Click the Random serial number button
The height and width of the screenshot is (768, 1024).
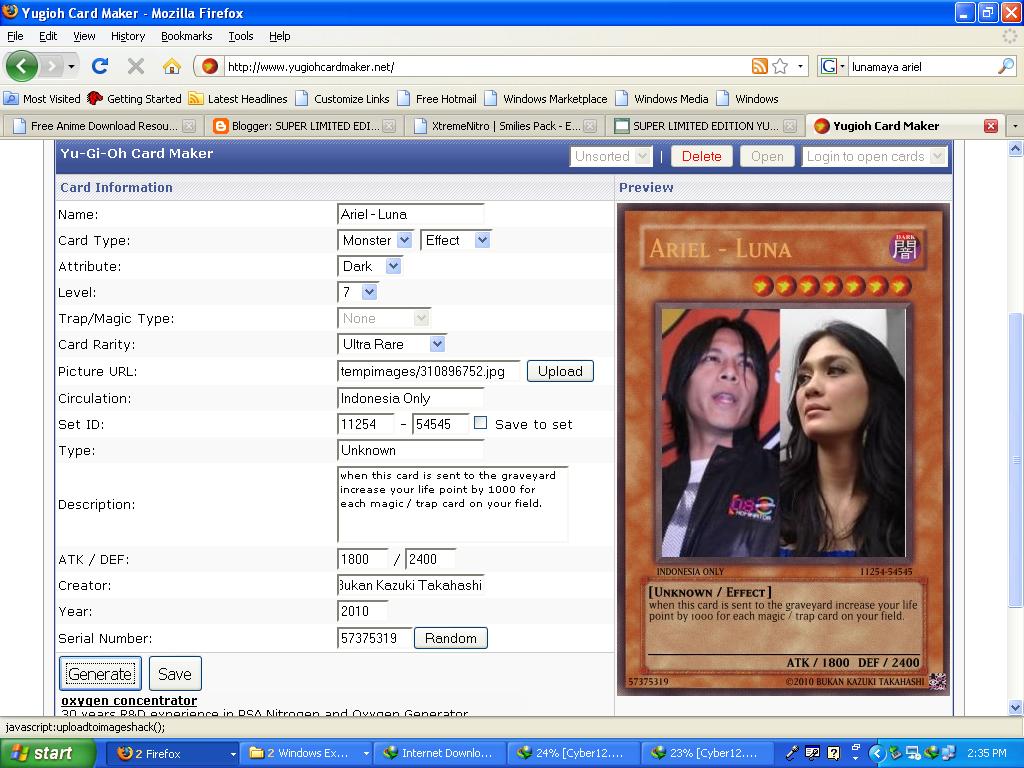pyautogui.click(x=451, y=638)
